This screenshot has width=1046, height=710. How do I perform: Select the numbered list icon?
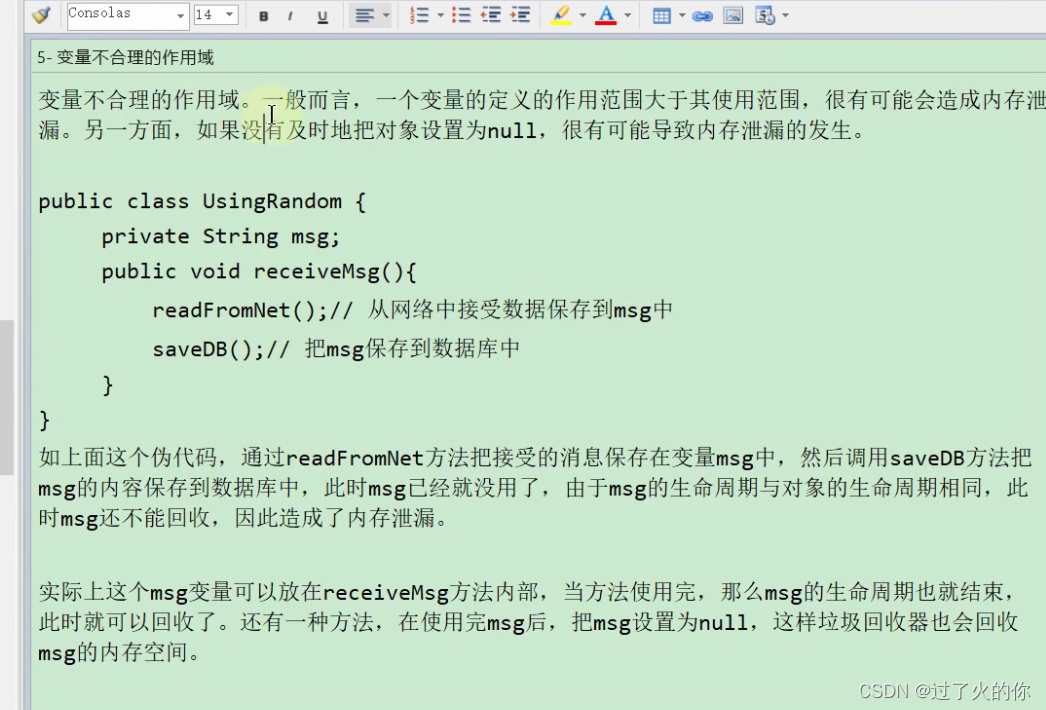[422, 15]
